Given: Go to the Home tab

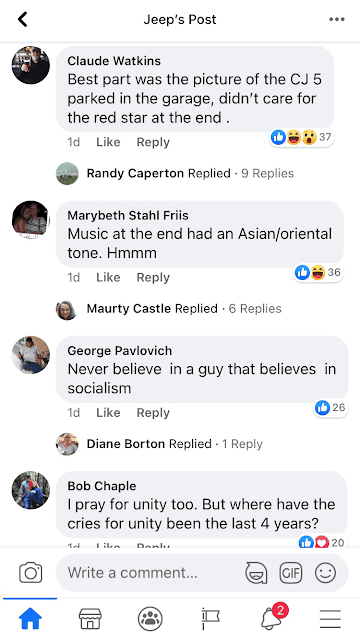Looking at the screenshot, I should click(x=30, y=618).
